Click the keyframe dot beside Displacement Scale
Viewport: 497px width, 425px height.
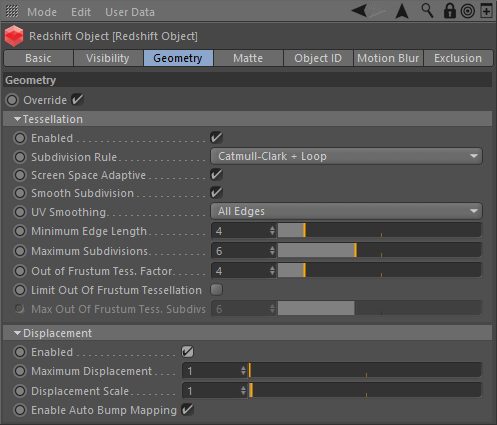(20, 391)
